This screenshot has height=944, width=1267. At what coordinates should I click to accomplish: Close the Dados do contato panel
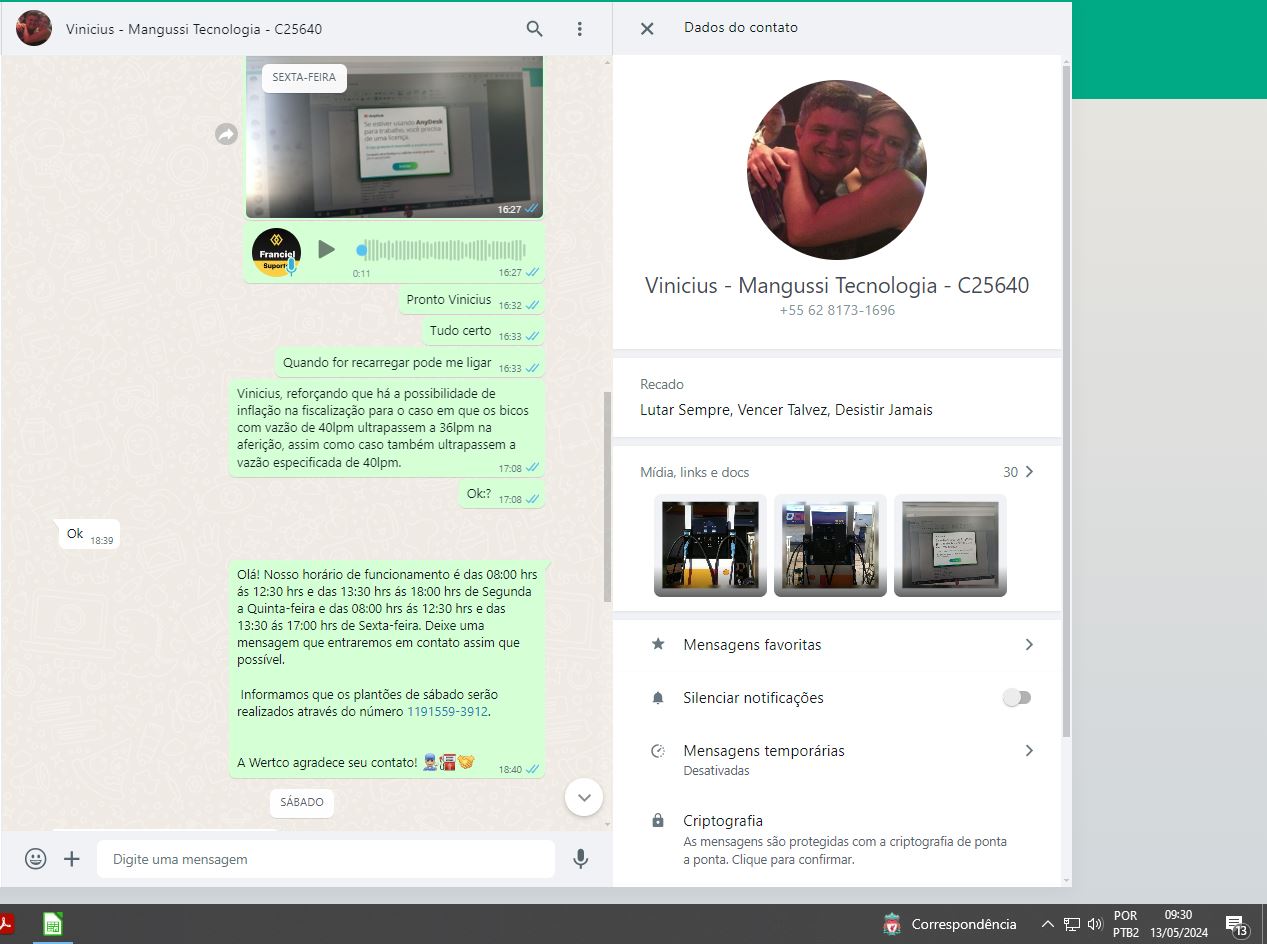[646, 28]
